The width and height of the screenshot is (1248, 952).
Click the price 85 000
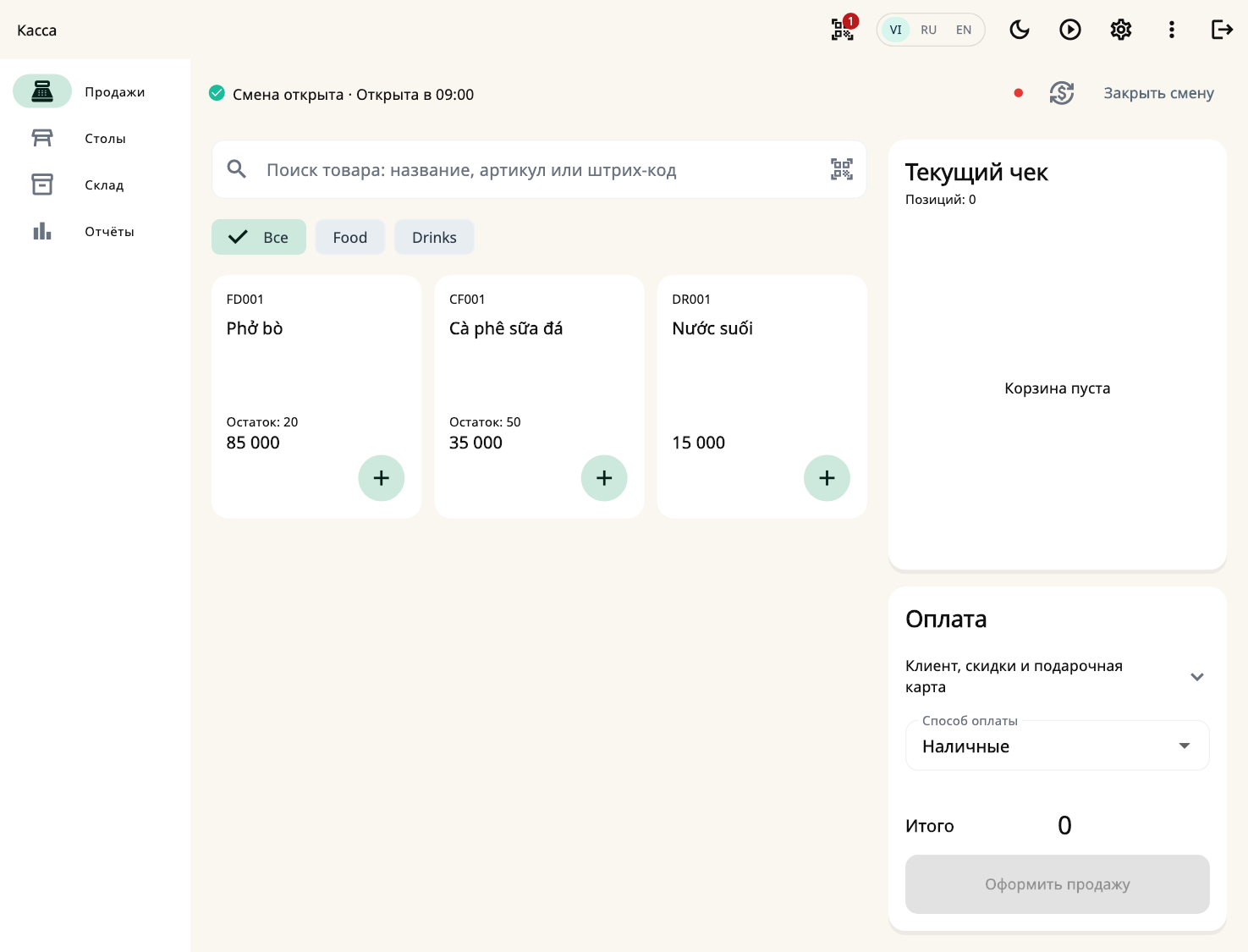pyautogui.click(x=253, y=443)
